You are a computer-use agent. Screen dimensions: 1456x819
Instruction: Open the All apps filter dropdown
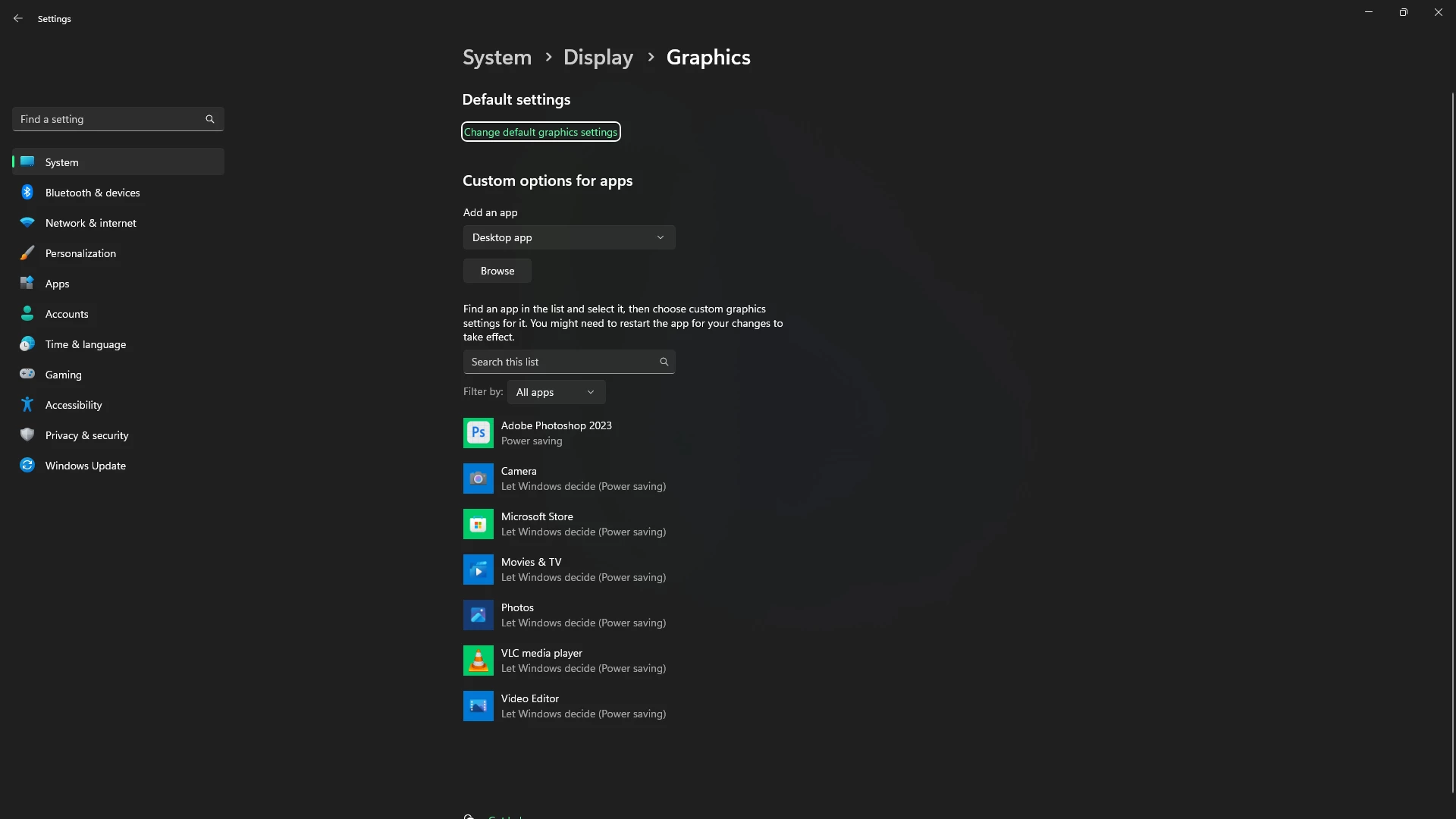click(x=556, y=392)
